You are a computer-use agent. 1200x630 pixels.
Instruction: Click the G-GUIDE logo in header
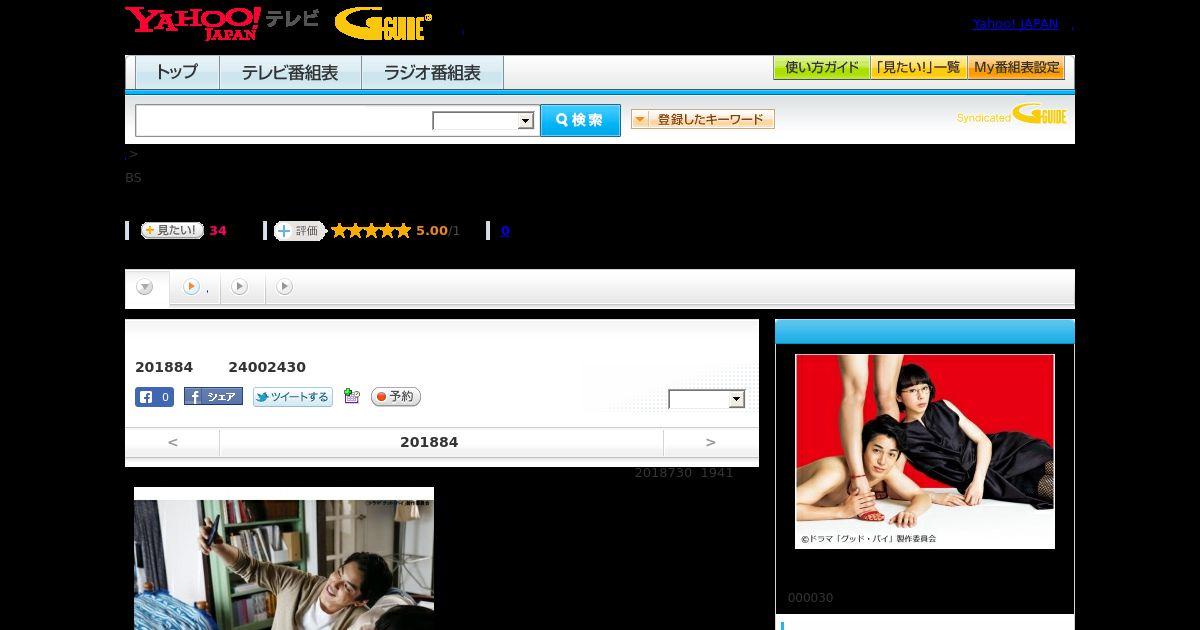(383, 24)
